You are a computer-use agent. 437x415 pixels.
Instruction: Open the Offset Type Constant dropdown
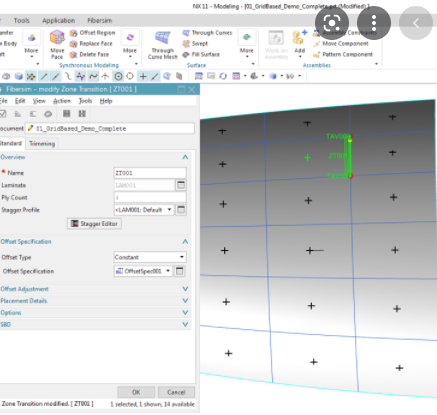click(182, 257)
